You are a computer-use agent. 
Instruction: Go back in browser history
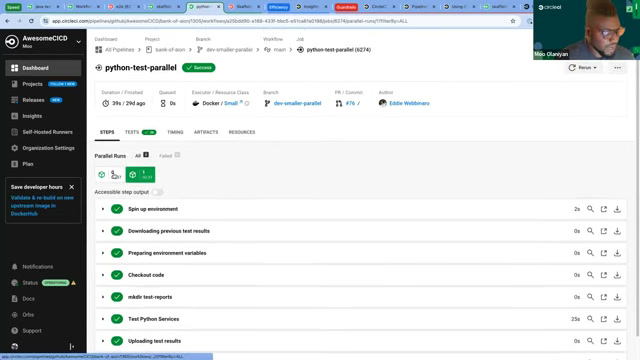[x=7, y=21]
